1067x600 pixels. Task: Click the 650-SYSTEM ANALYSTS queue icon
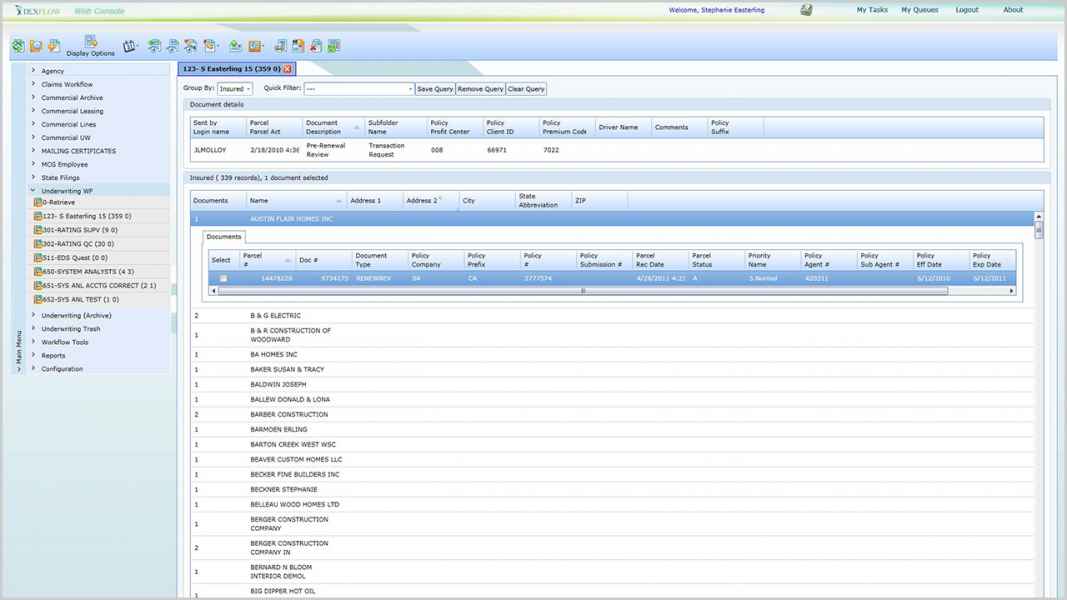38,272
